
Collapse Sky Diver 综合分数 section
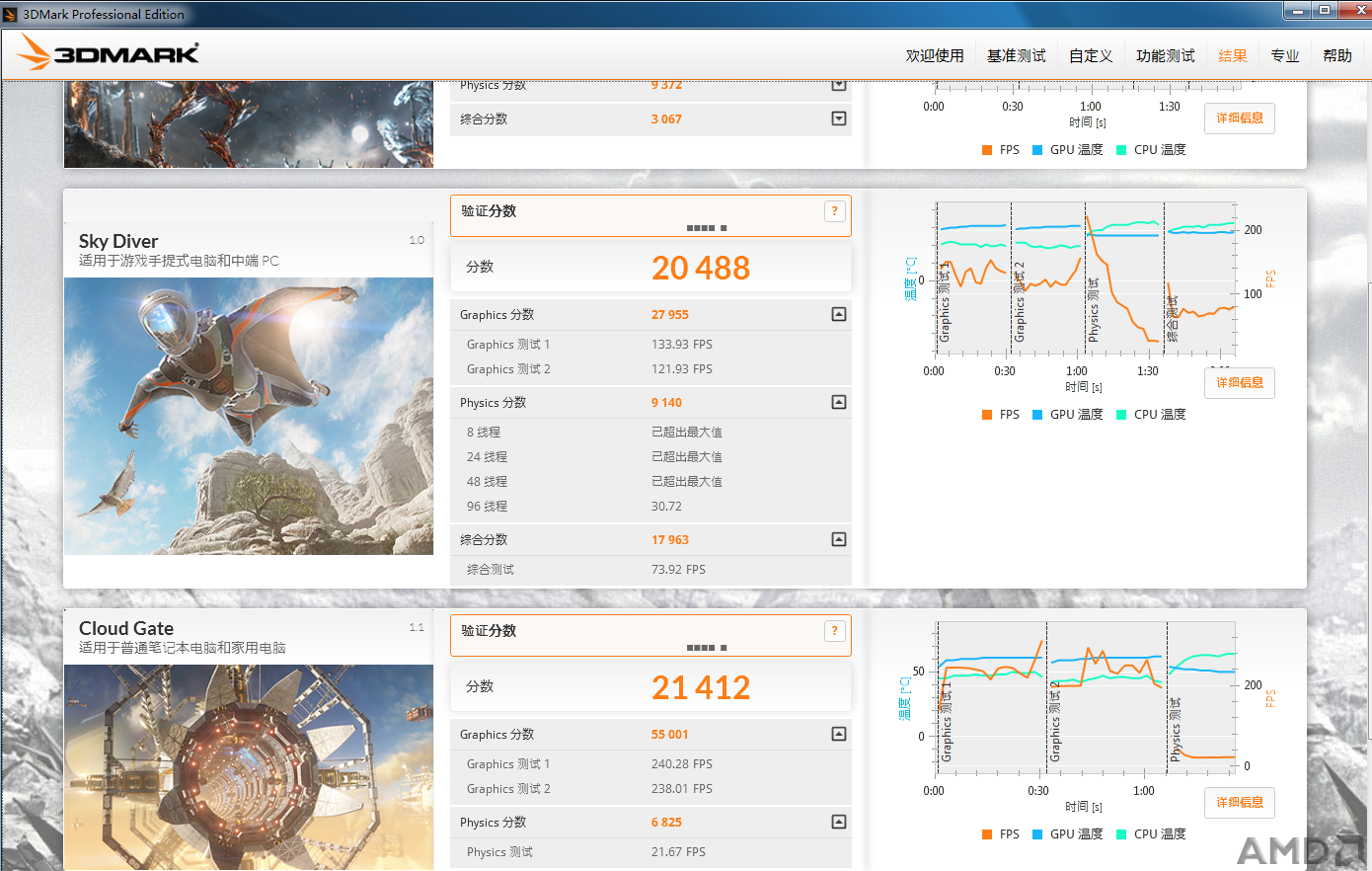coord(839,539)
